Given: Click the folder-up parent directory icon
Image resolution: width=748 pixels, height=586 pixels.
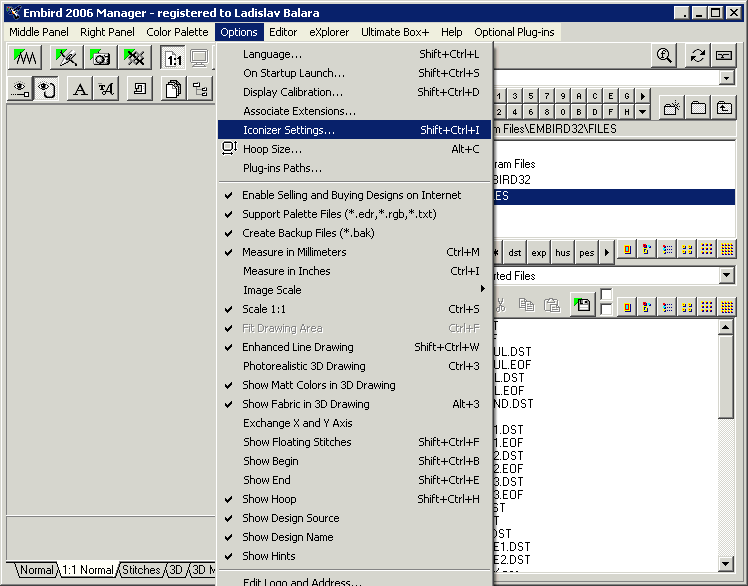Looking at the screenshot, I should (x=724, y=108).
